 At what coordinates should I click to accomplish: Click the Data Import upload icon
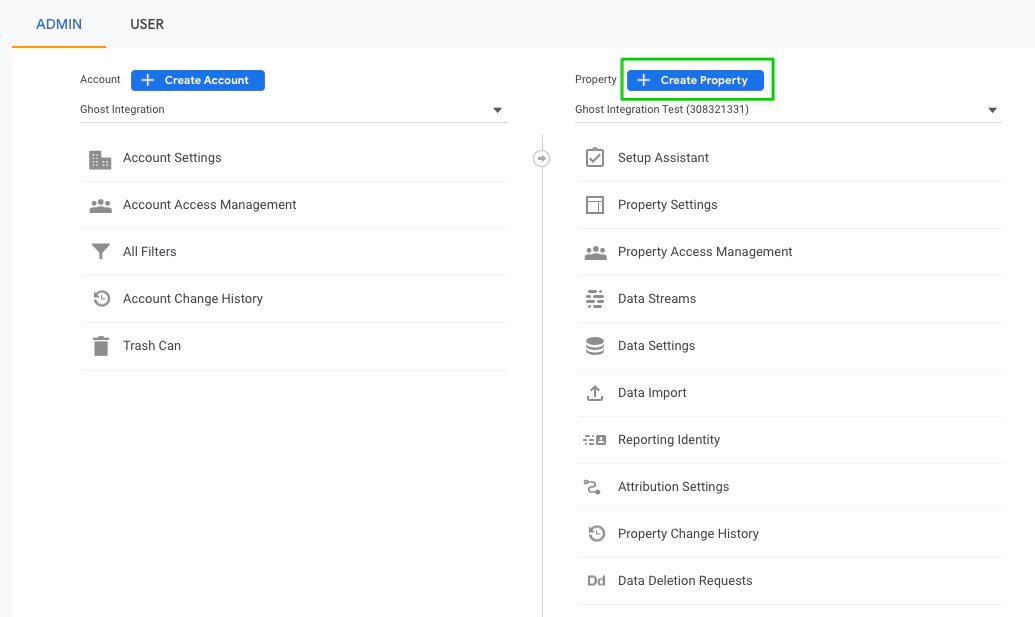595,393
